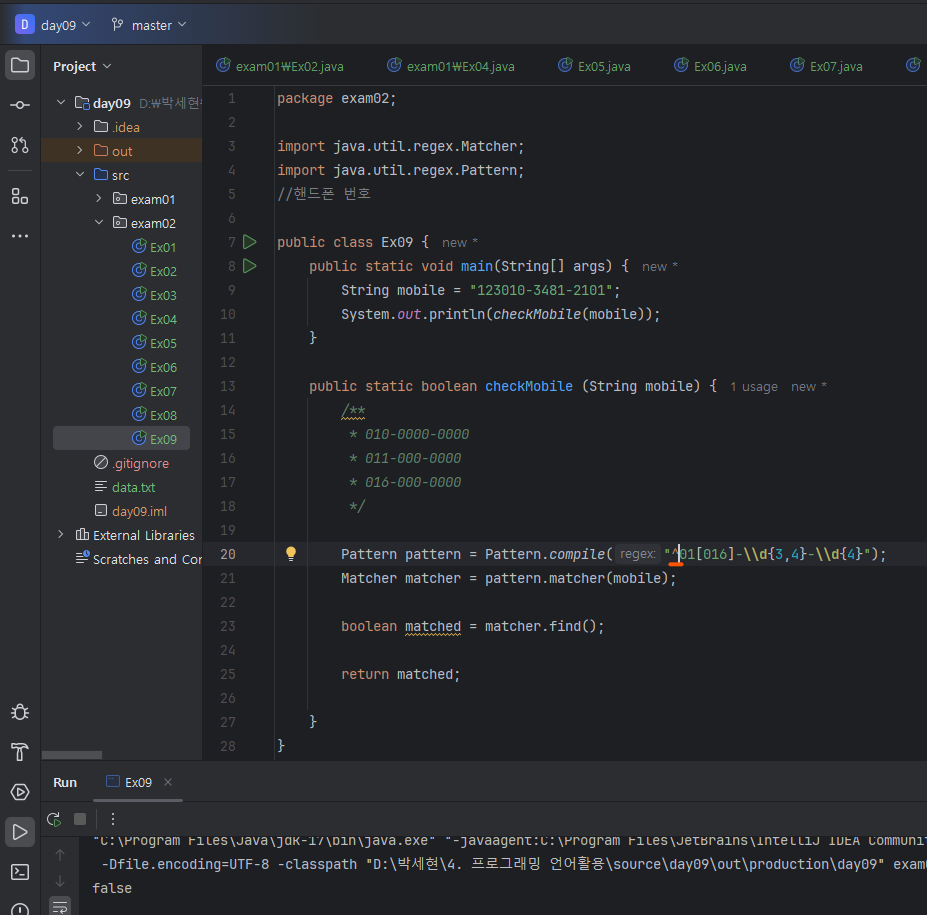
Task: Close the Ex09 run tab
Action: point(168,782)
